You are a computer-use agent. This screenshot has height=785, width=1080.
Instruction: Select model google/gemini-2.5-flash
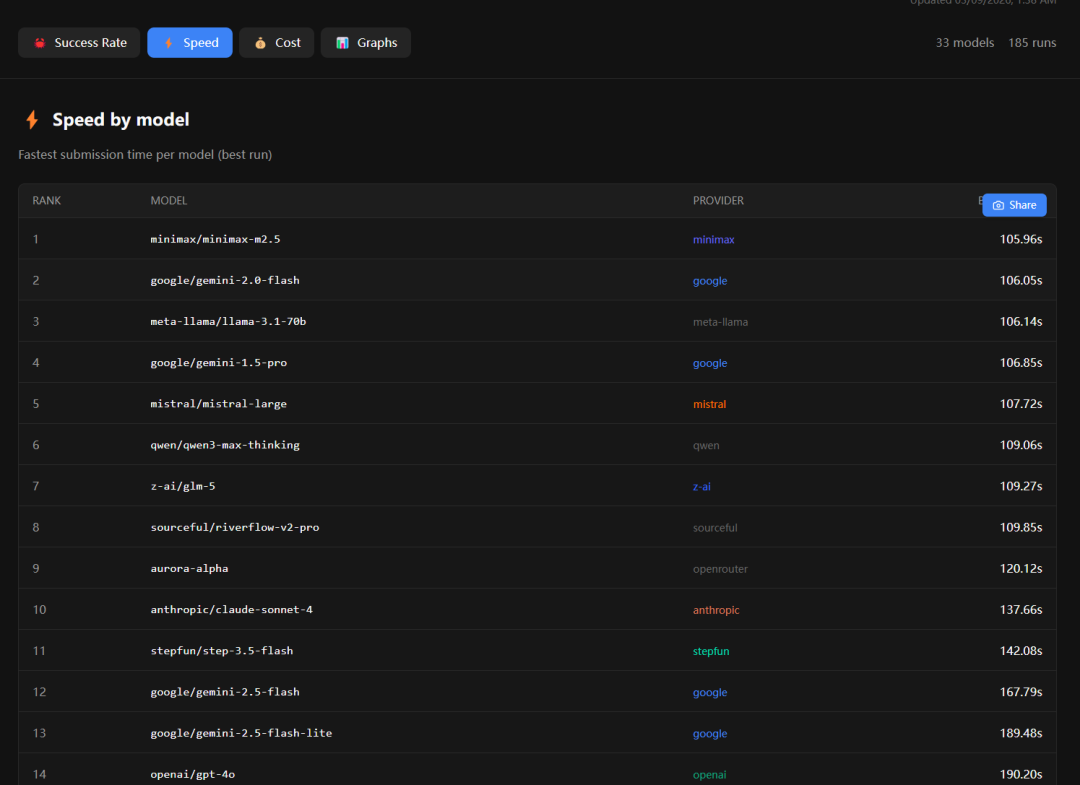(225, 692)
